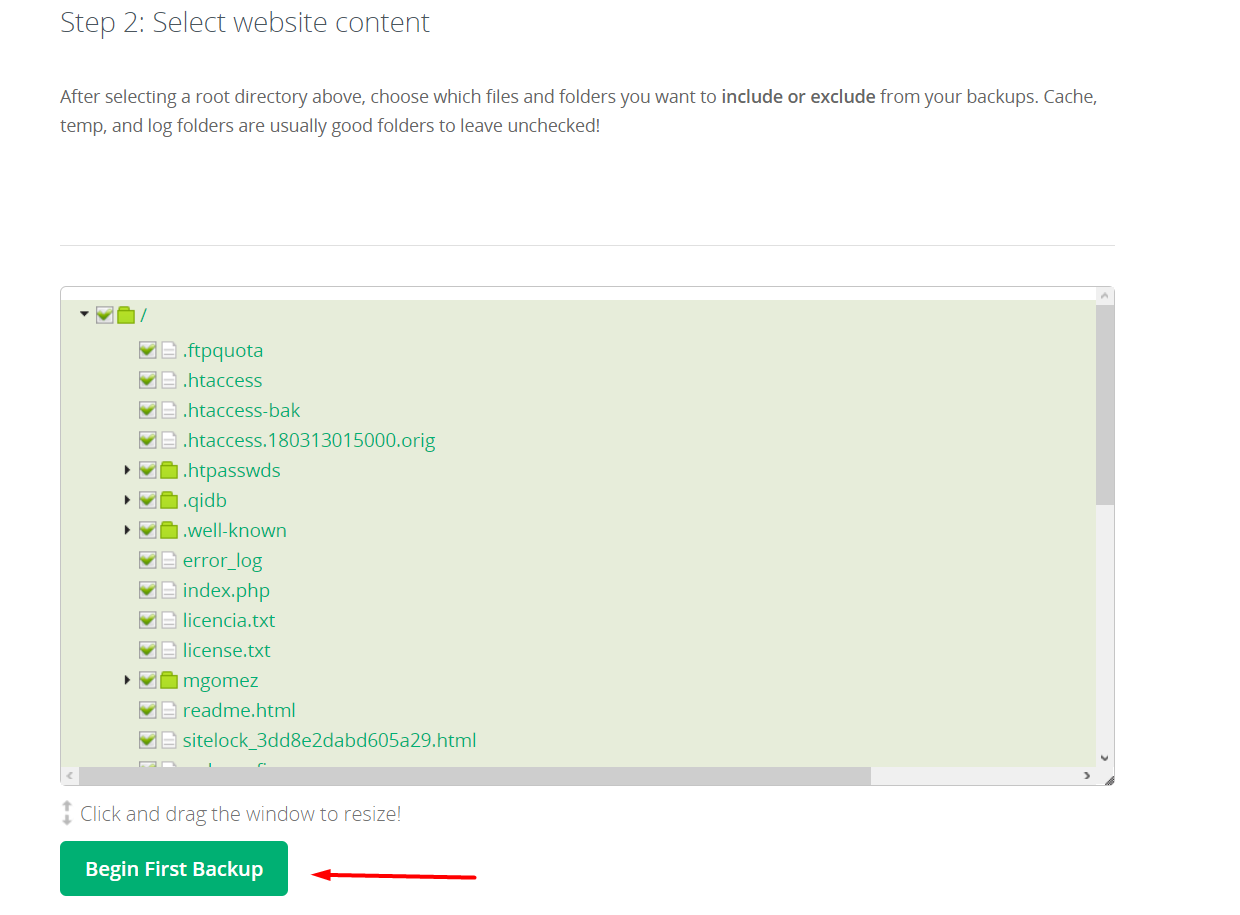Uncheck the error_log checkbox
1240x915 pixels.
tap(147, 560)
